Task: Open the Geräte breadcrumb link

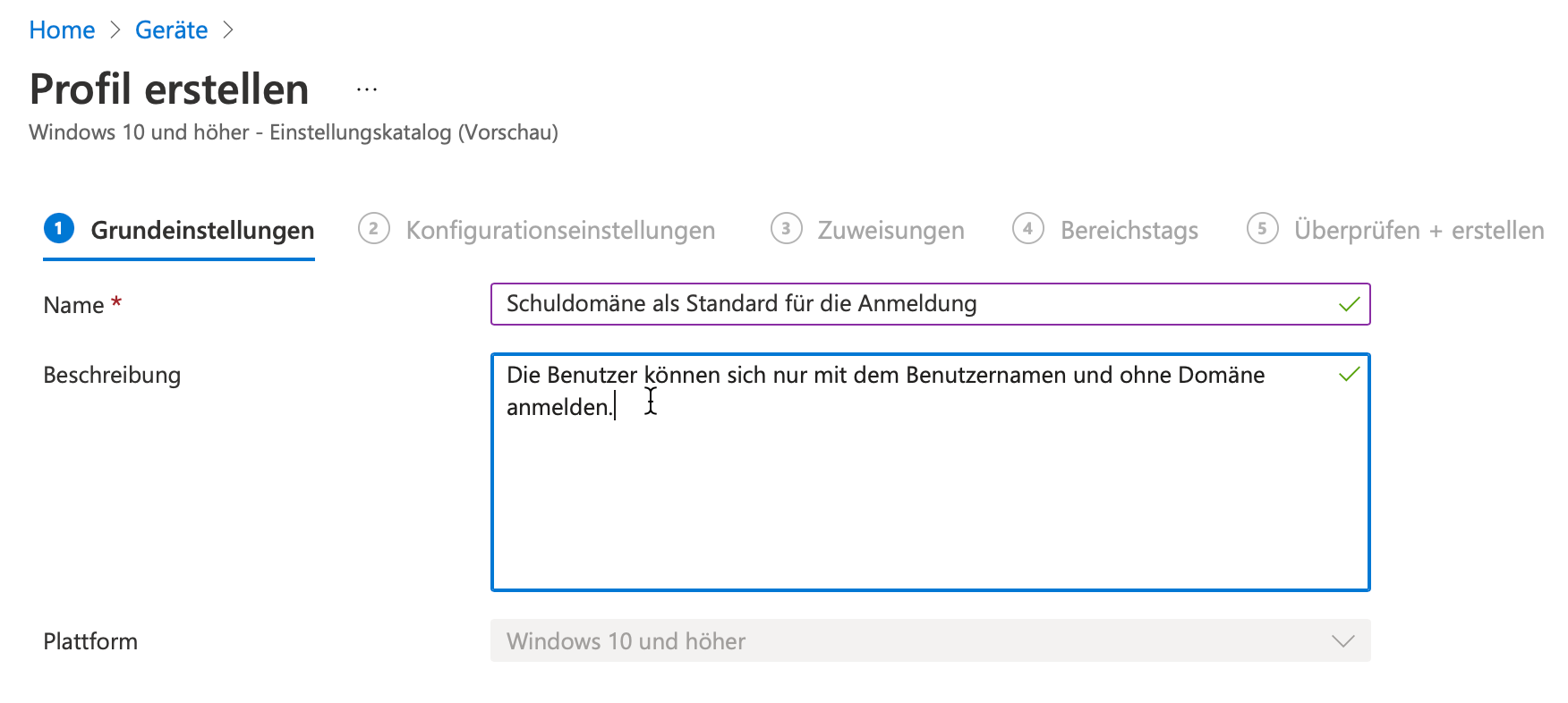Action: pos(170,30)
